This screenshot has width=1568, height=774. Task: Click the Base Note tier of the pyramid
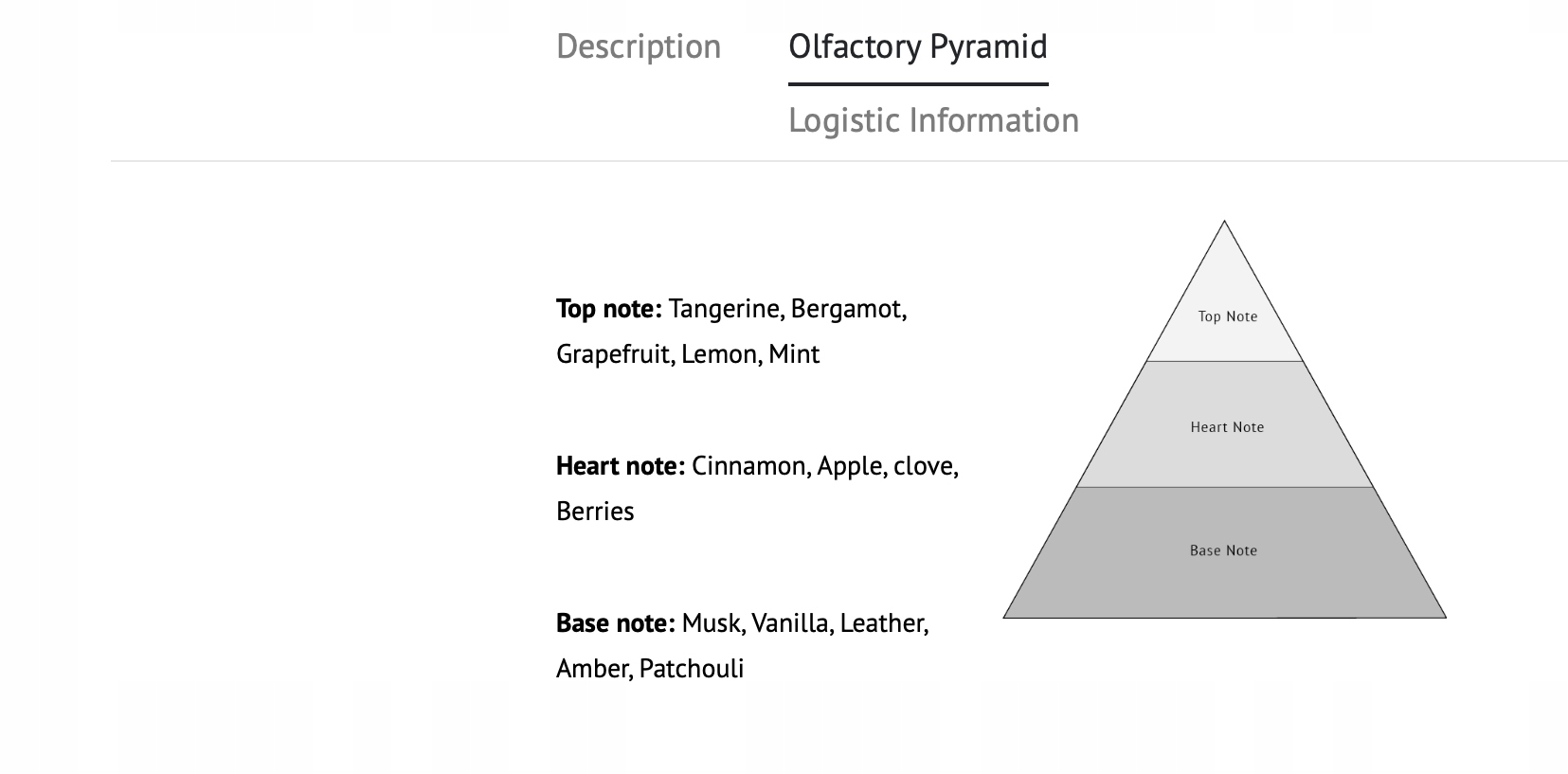click(x=1223, y=550)
